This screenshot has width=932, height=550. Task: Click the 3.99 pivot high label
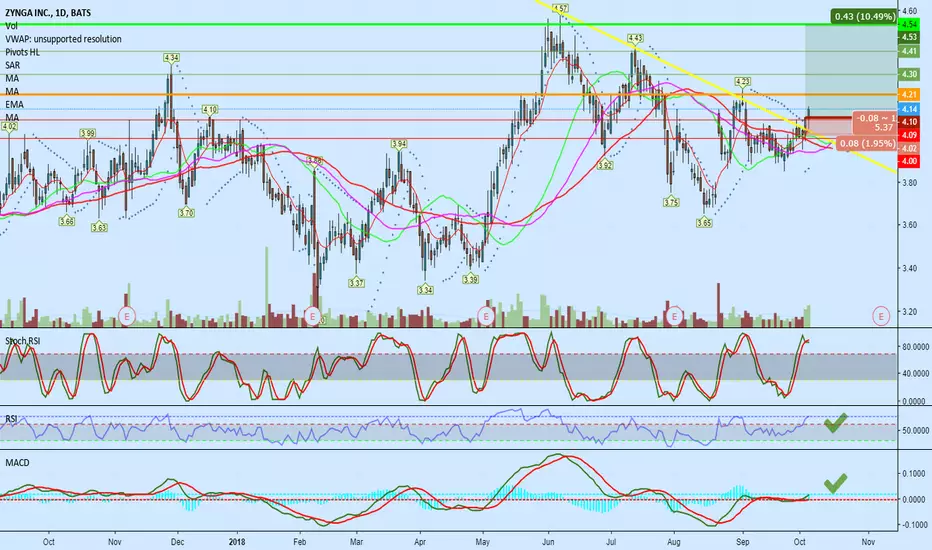87,133
